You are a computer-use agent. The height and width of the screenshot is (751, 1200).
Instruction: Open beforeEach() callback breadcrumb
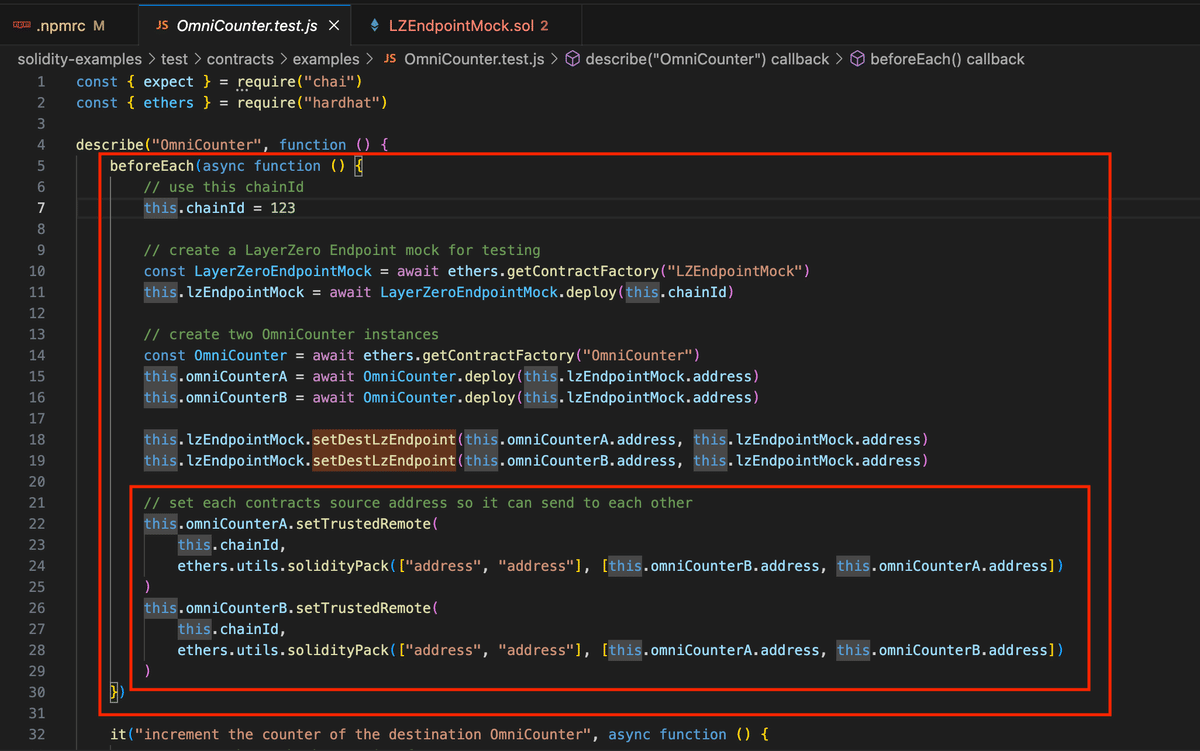point(947,59)
